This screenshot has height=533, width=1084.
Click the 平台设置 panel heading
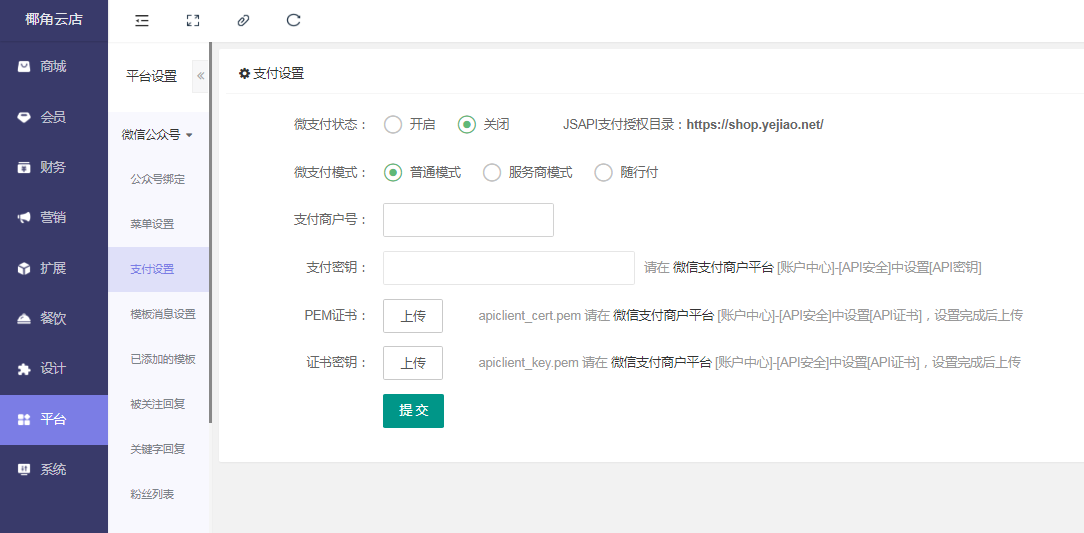[151, 76]
